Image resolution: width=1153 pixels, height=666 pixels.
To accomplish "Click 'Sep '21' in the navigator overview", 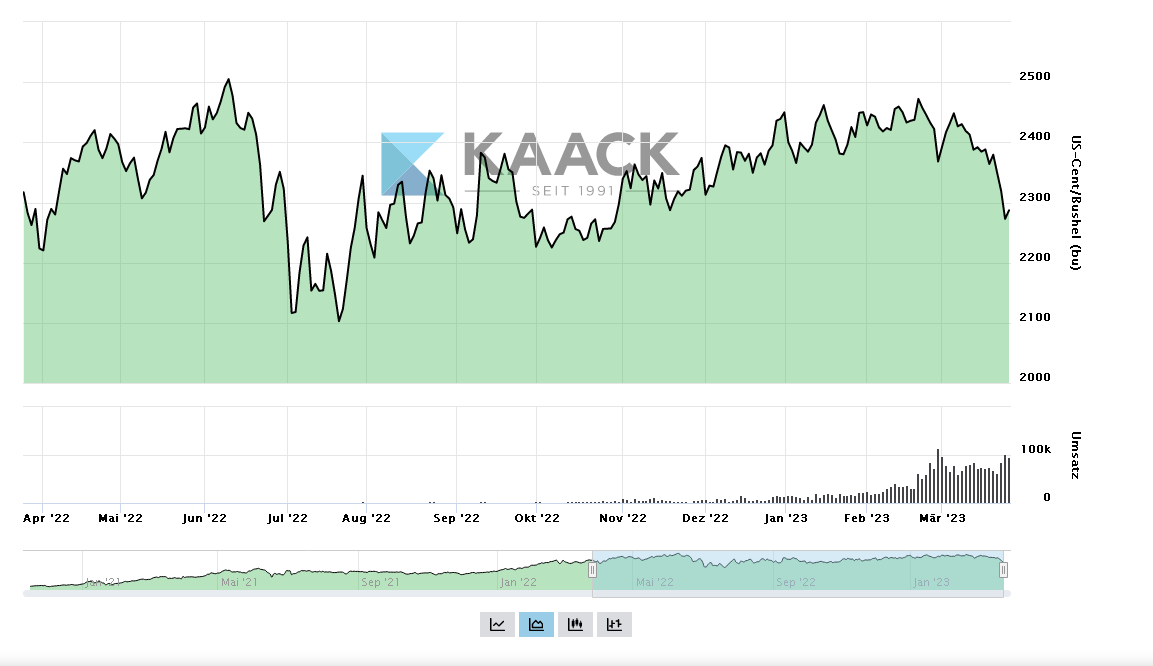I will (x=380, y=582).
